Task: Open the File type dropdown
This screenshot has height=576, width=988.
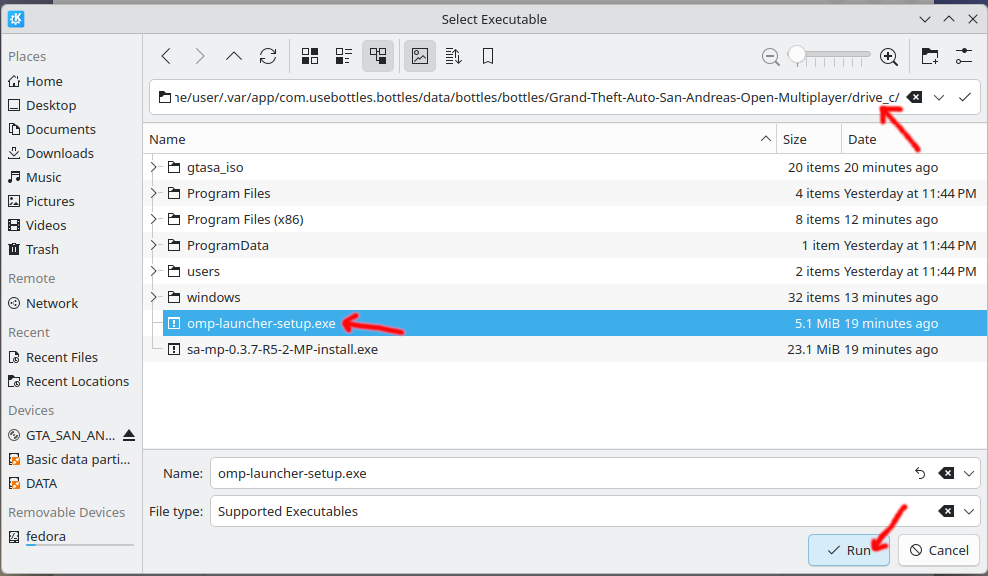Action: pos(968,511)
